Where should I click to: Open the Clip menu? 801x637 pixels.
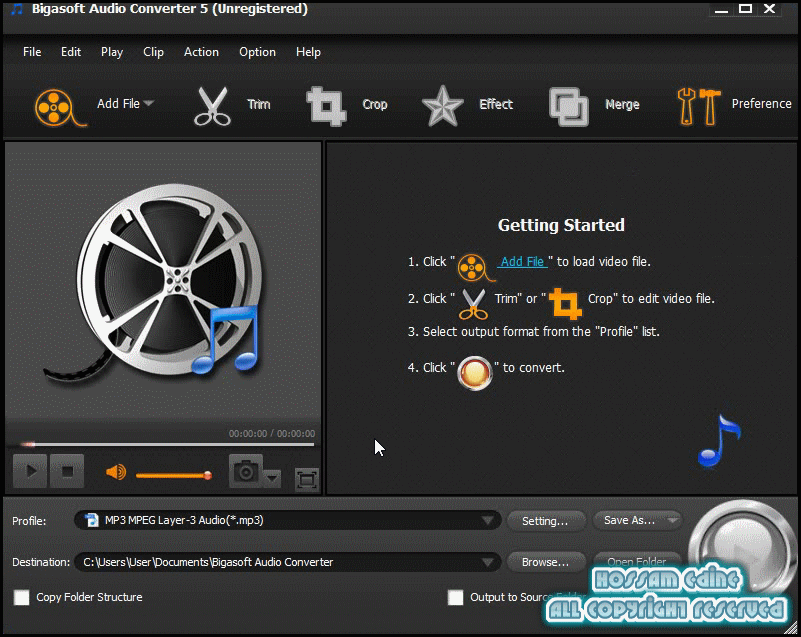(153, 52)
